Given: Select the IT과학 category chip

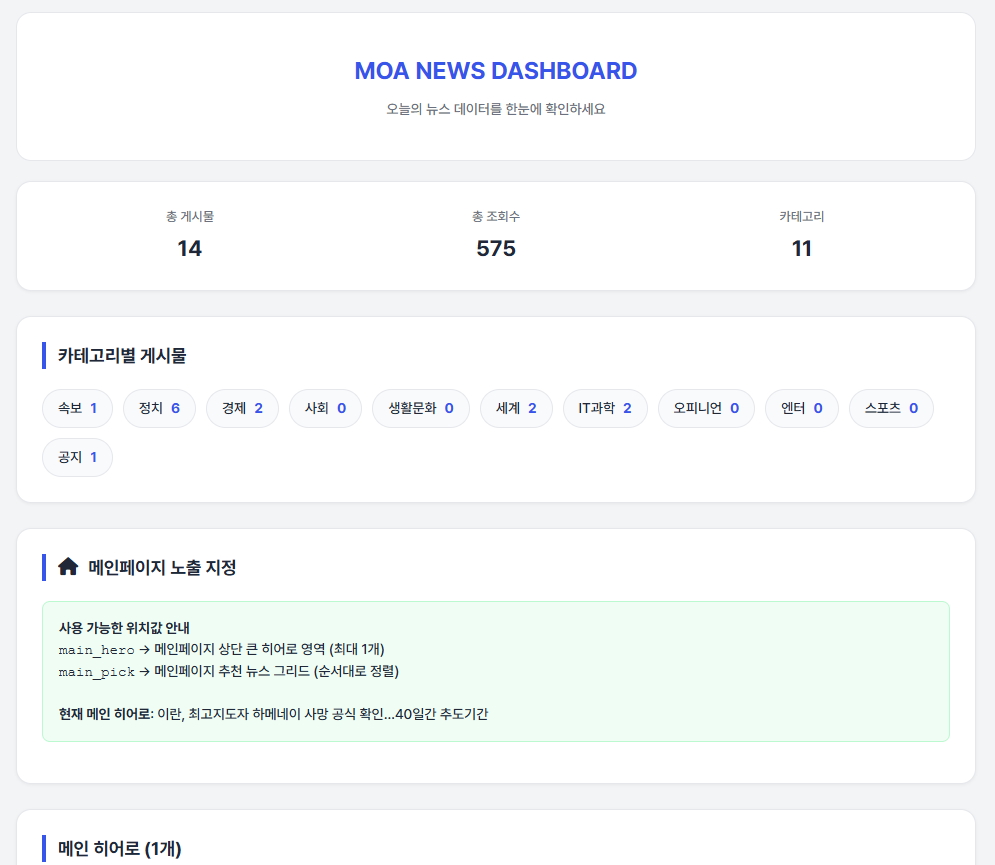Looking at the screenshot, I should (605, 408).
